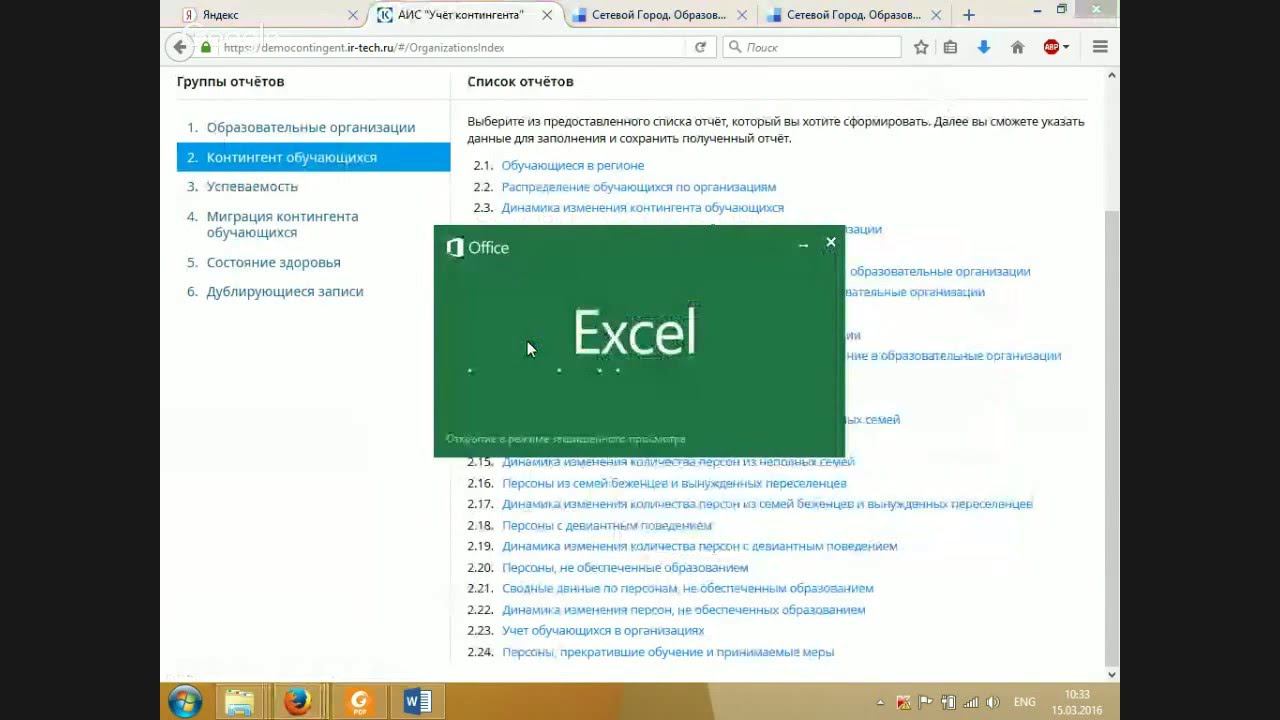1280x720 pixels.
Task: Click the network signal tray icon
Action: tap(970, 702)
